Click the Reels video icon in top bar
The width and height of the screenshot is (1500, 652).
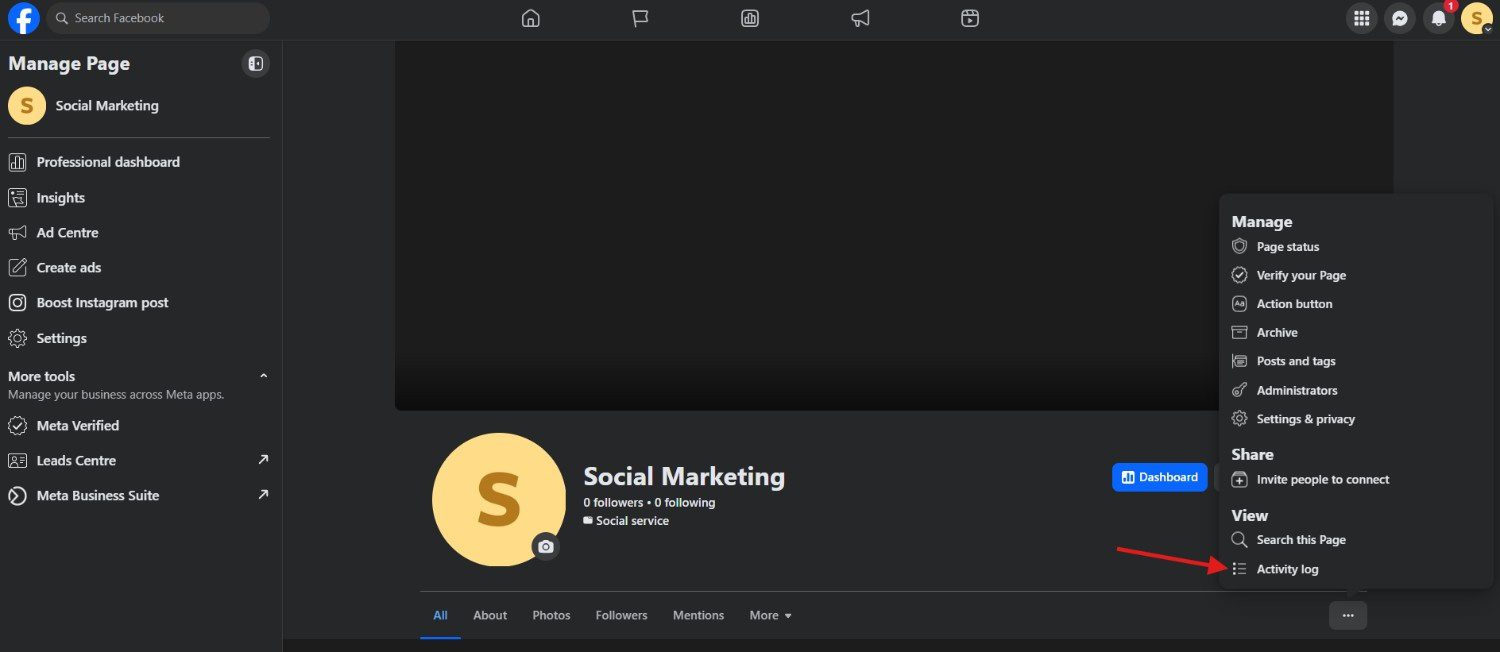[969, 18]
